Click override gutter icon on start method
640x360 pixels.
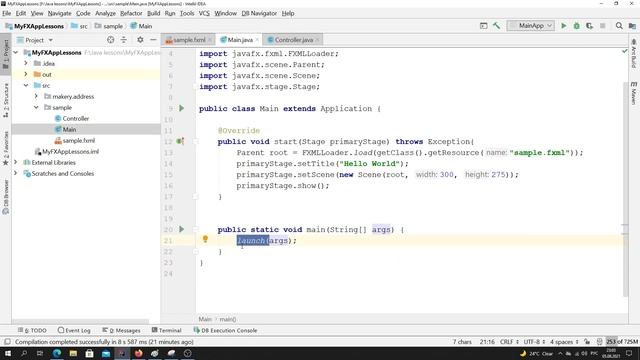pyautogui.click(x=180, y=141)
